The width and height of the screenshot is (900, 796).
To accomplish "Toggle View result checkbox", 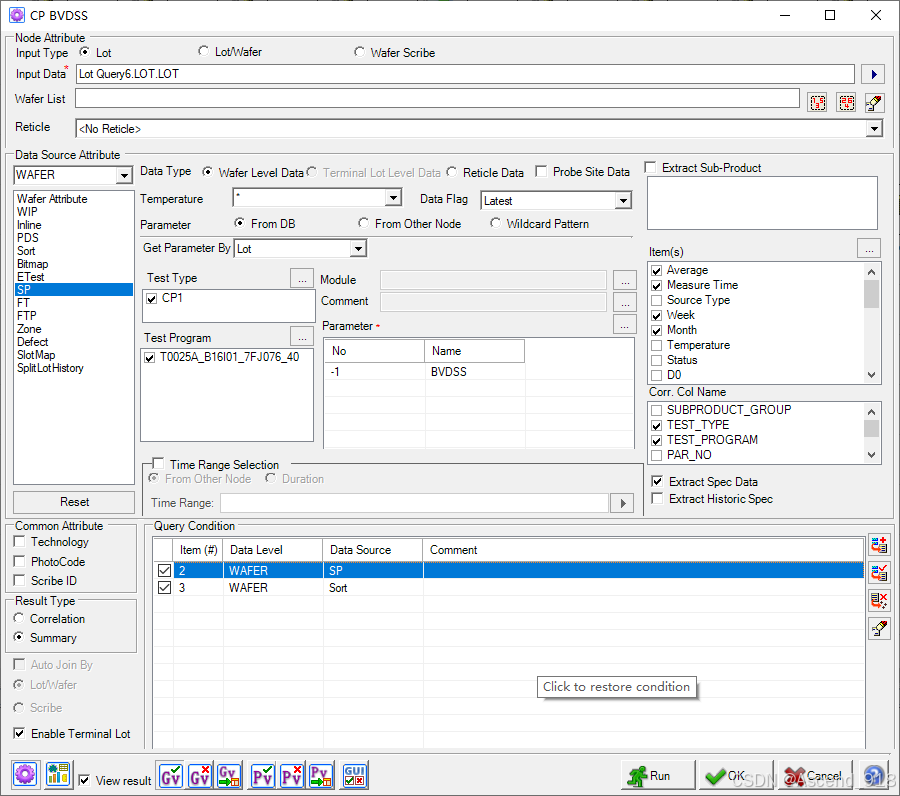I will pyautogui.click(x=84, y=780).
